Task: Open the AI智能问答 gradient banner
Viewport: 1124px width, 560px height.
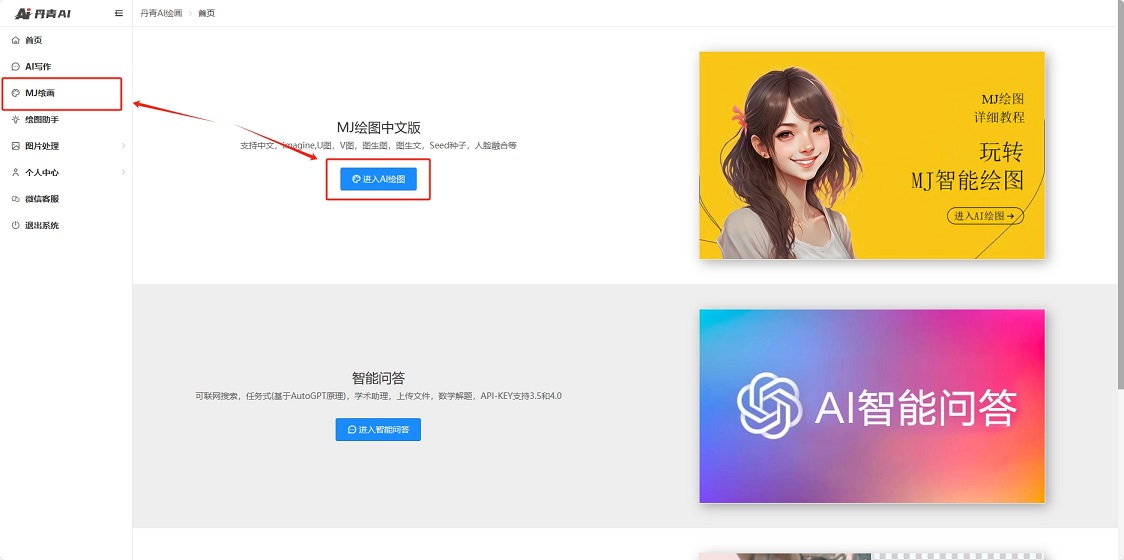Action: [x=871, y=406]
